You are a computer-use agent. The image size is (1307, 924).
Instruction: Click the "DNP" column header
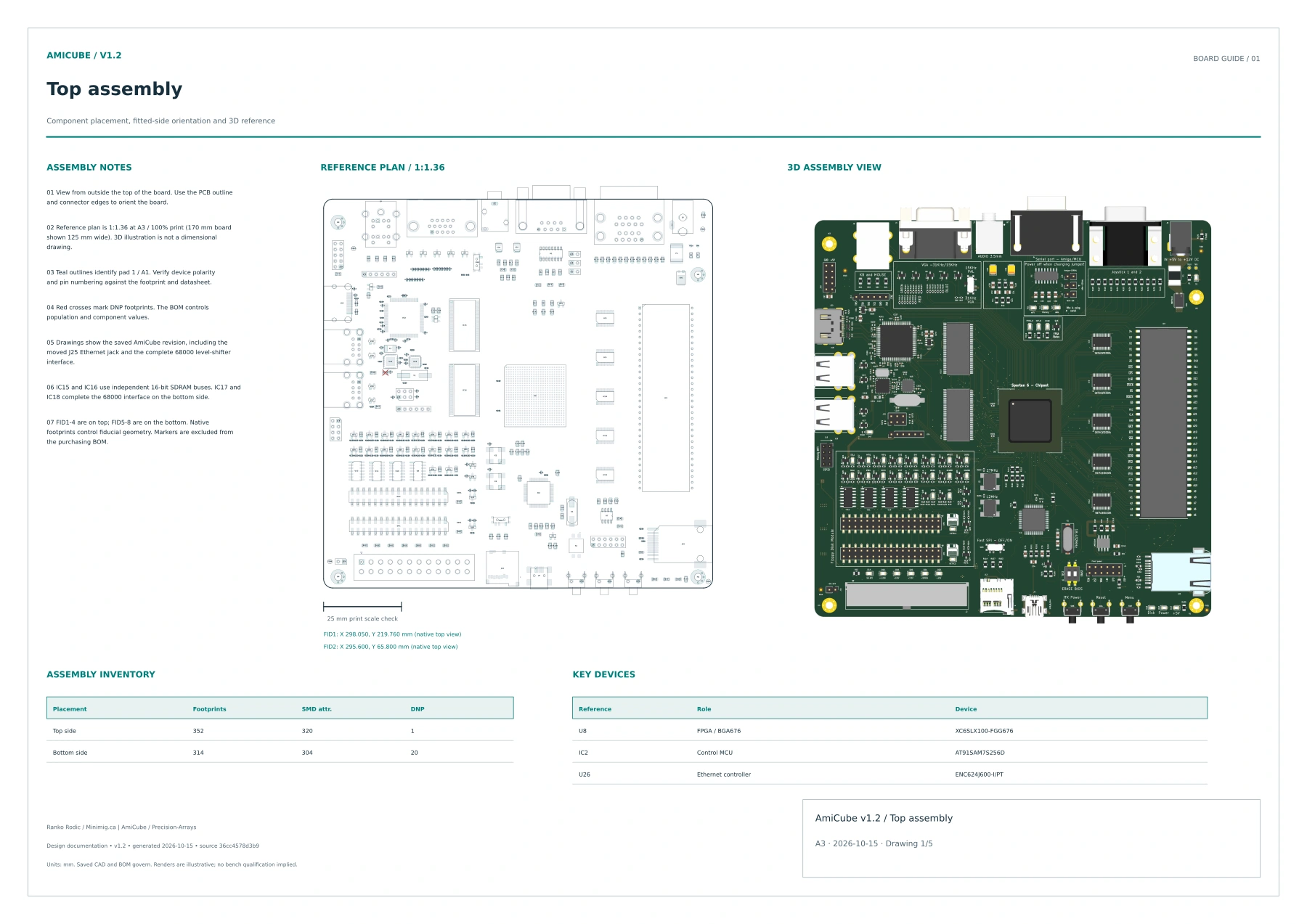418,709
